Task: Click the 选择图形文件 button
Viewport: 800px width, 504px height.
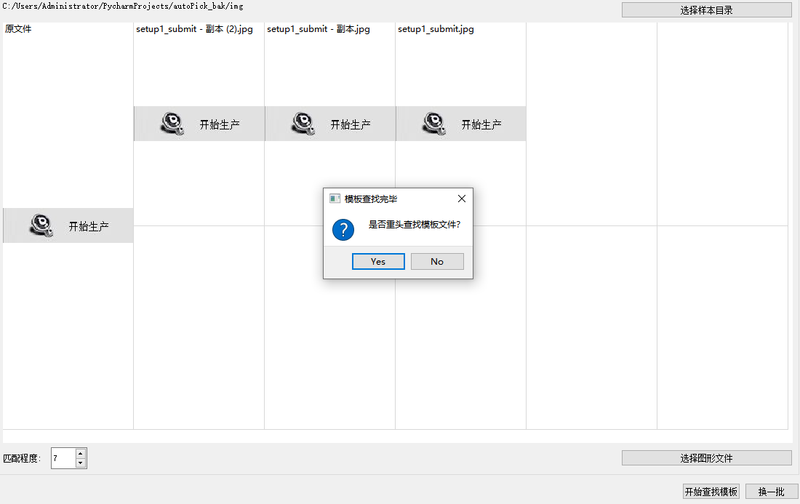Action: (707, 458)
